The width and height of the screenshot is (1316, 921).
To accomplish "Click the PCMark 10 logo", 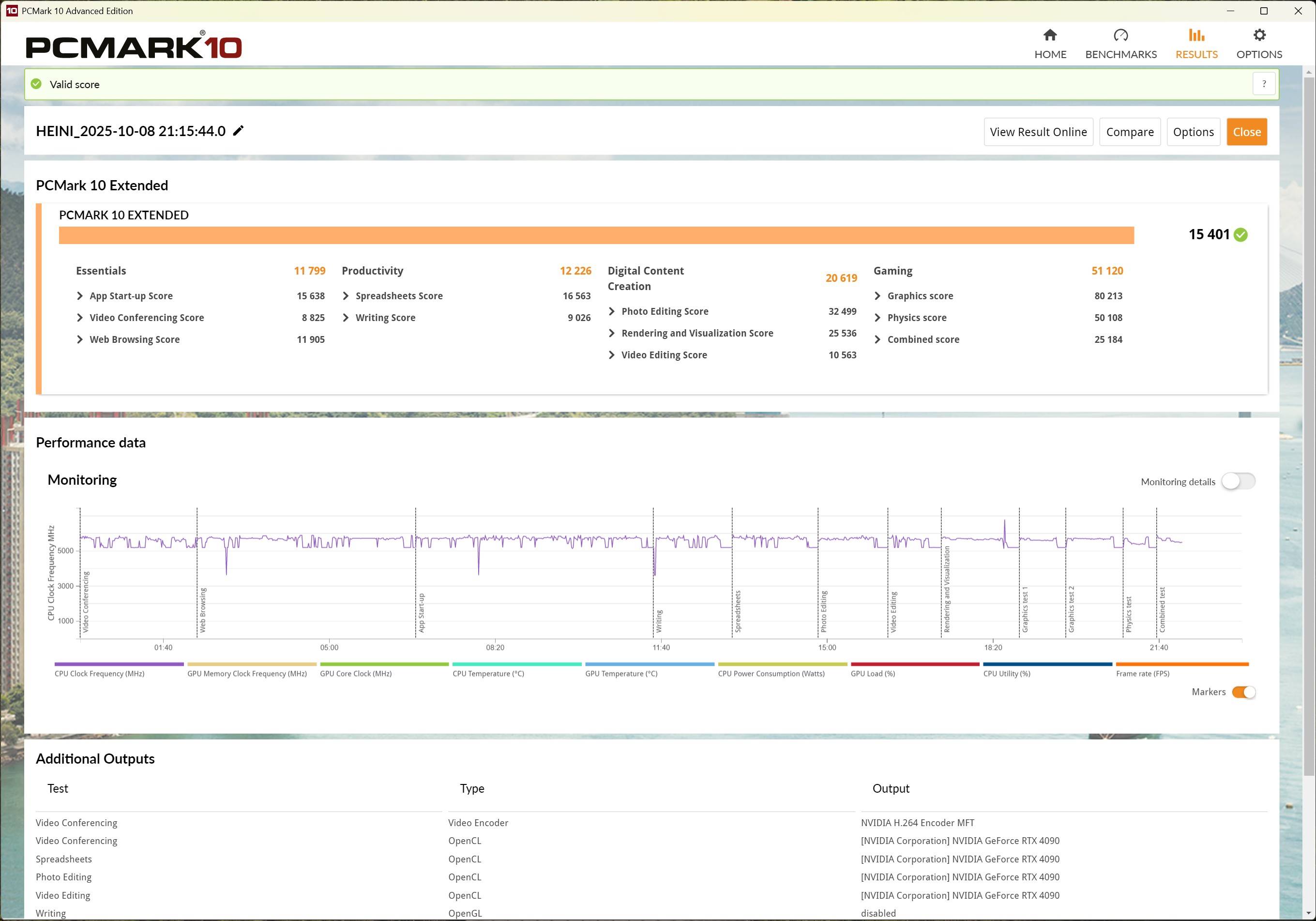I will 134,46.
